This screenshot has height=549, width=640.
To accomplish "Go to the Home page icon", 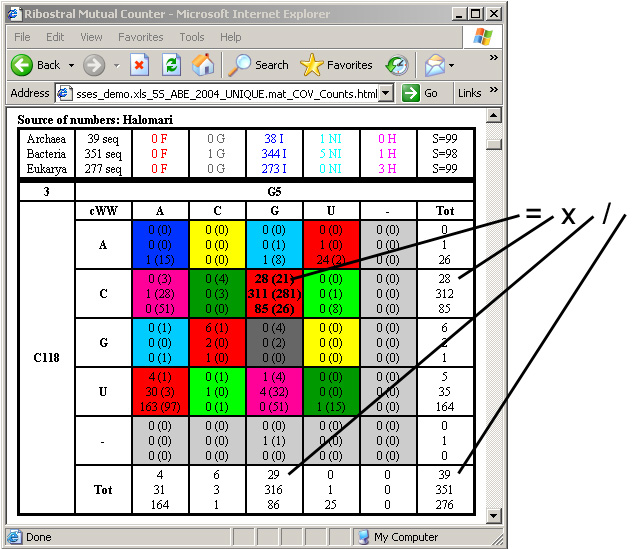I will coord(203,65).
